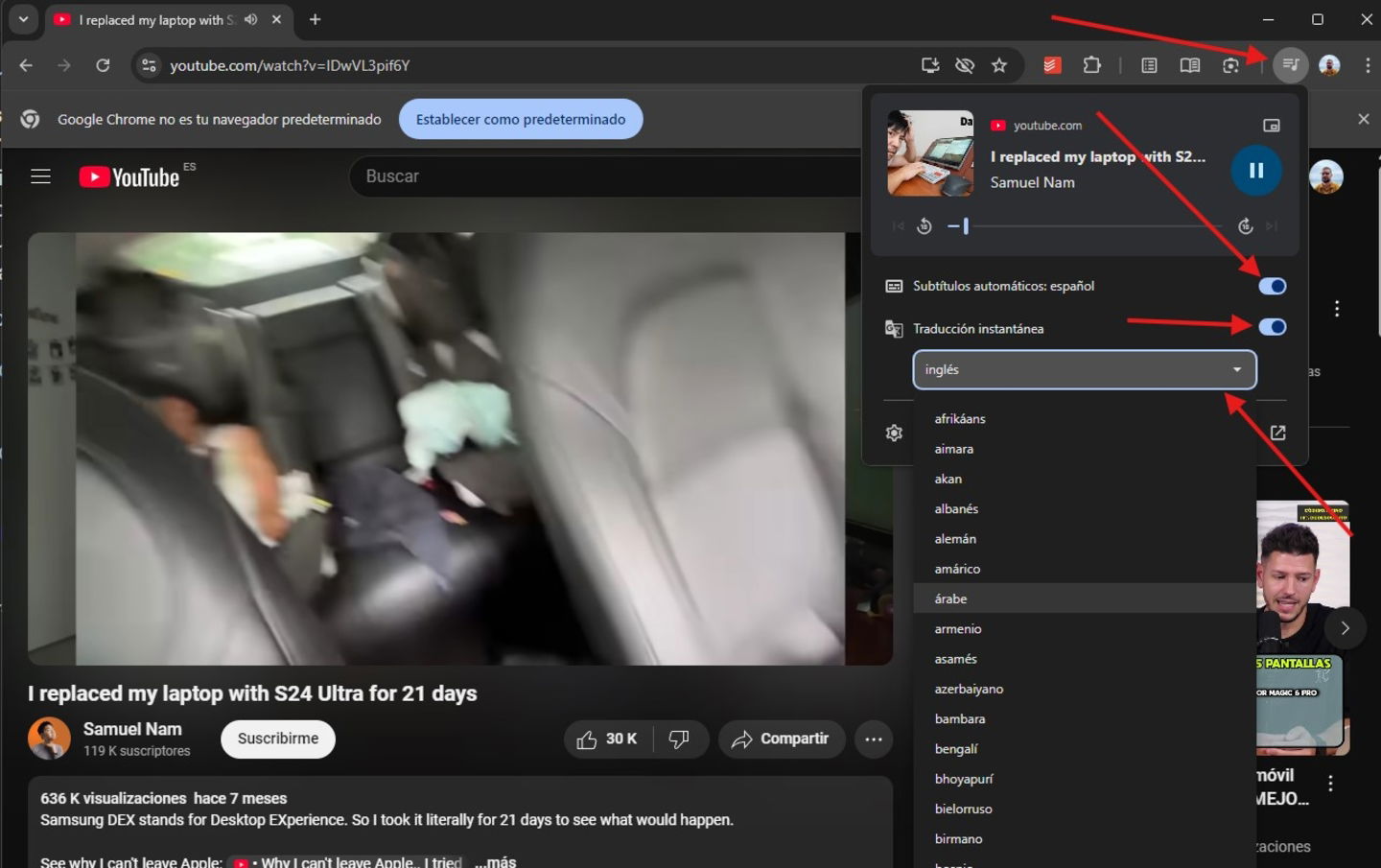Viewport: 1381px width, 868px height.
Task: Open the tab search dropdown arrow
Action: [x=23, y=19]
